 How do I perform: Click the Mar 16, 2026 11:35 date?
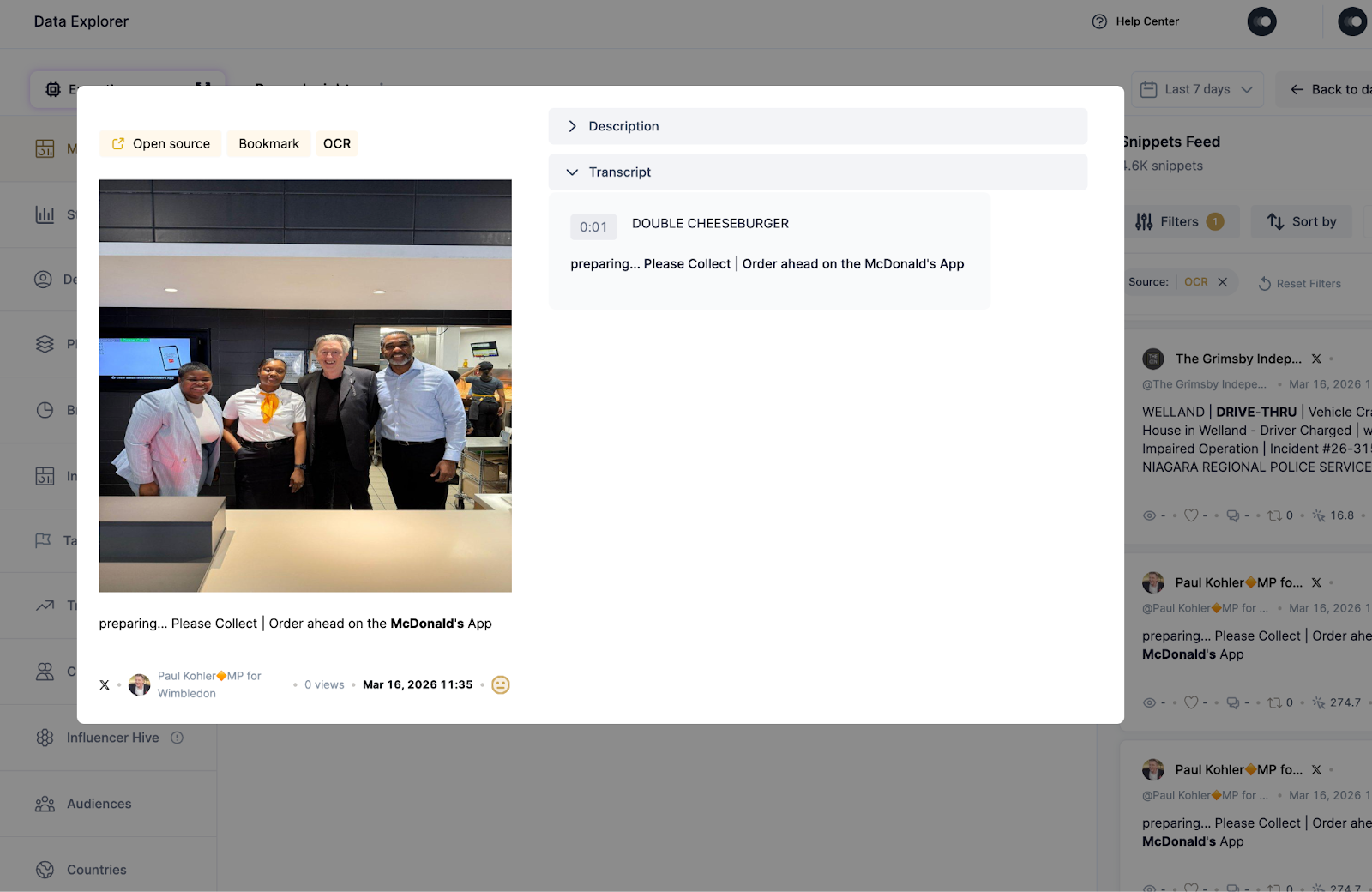pyautogui.click(x=418, y=684)
